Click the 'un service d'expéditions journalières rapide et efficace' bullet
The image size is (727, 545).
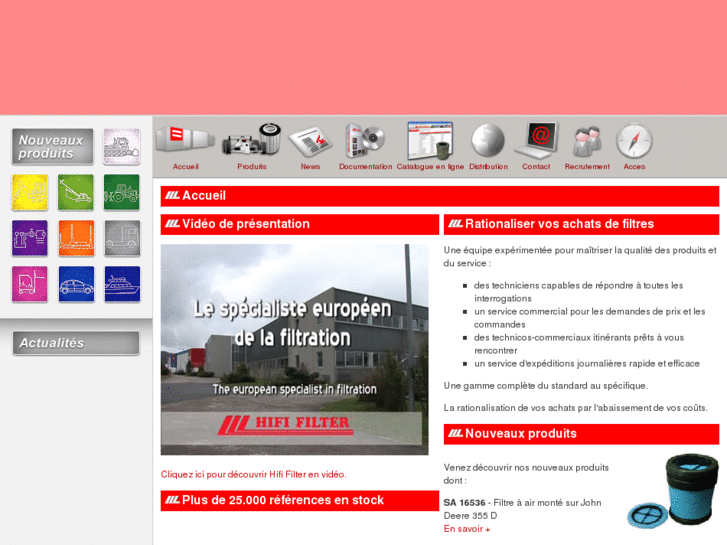[x=587, y=364]
